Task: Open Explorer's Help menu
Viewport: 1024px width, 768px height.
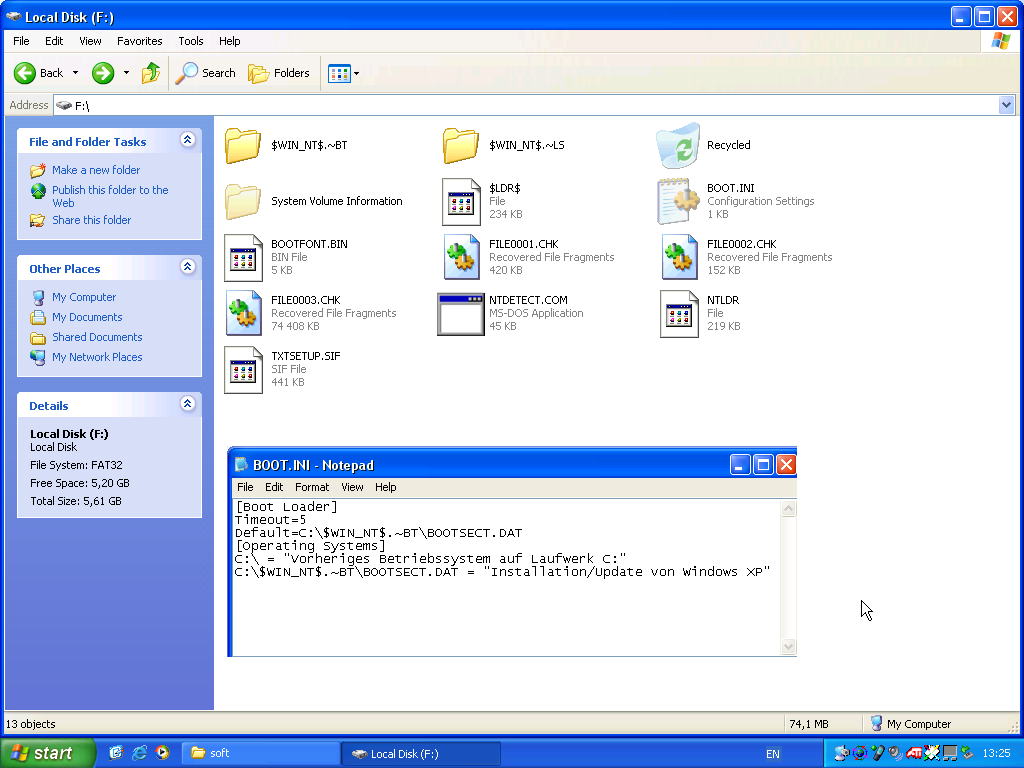Action: 229,41
